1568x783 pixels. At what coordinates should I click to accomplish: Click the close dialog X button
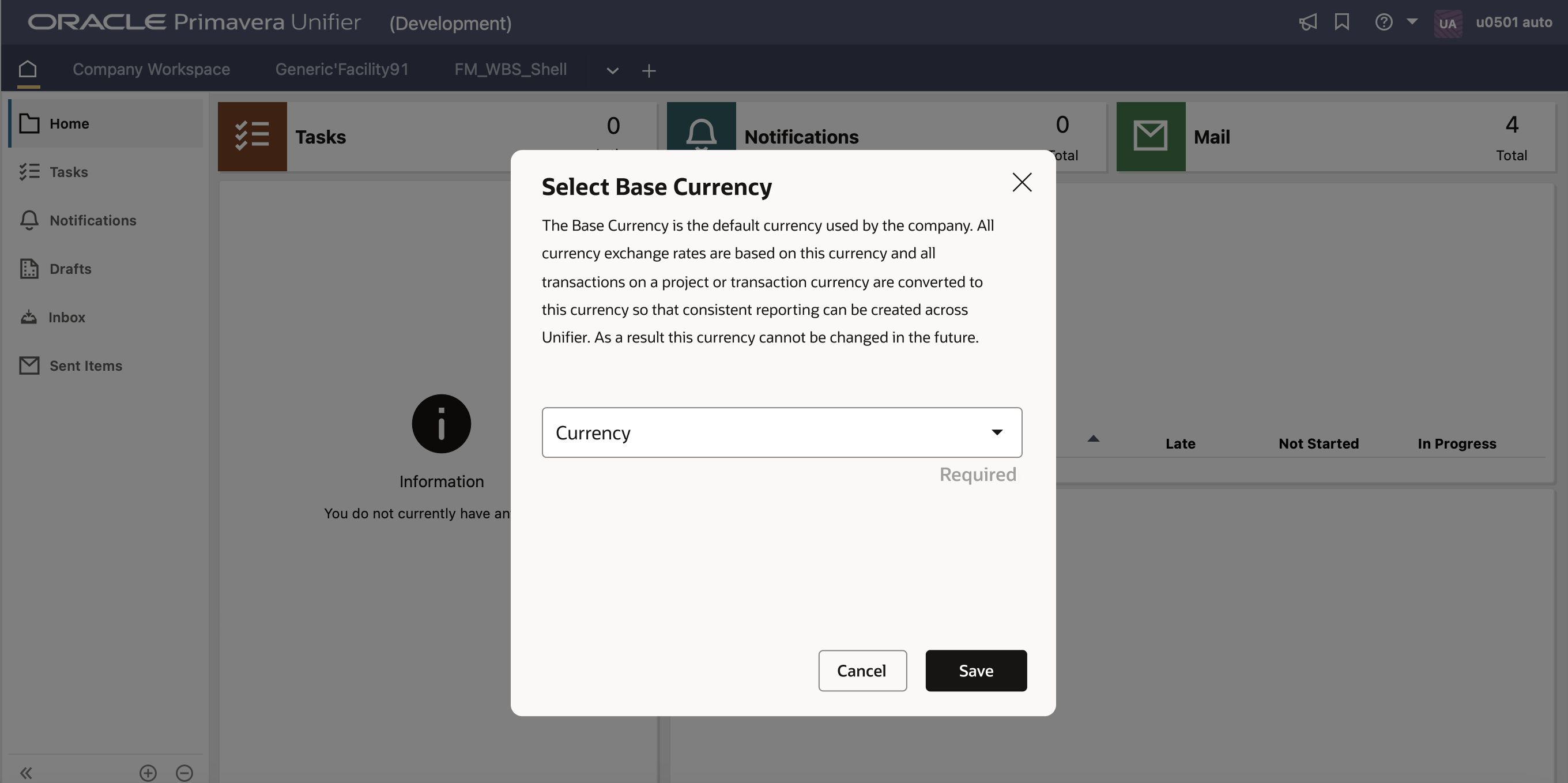point(1021,182)
